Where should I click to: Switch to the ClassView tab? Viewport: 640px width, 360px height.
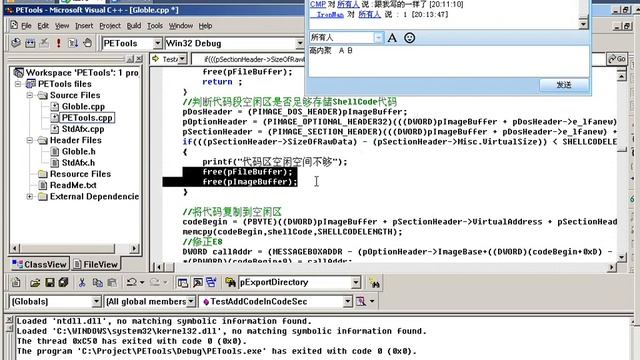coord(39,264)
